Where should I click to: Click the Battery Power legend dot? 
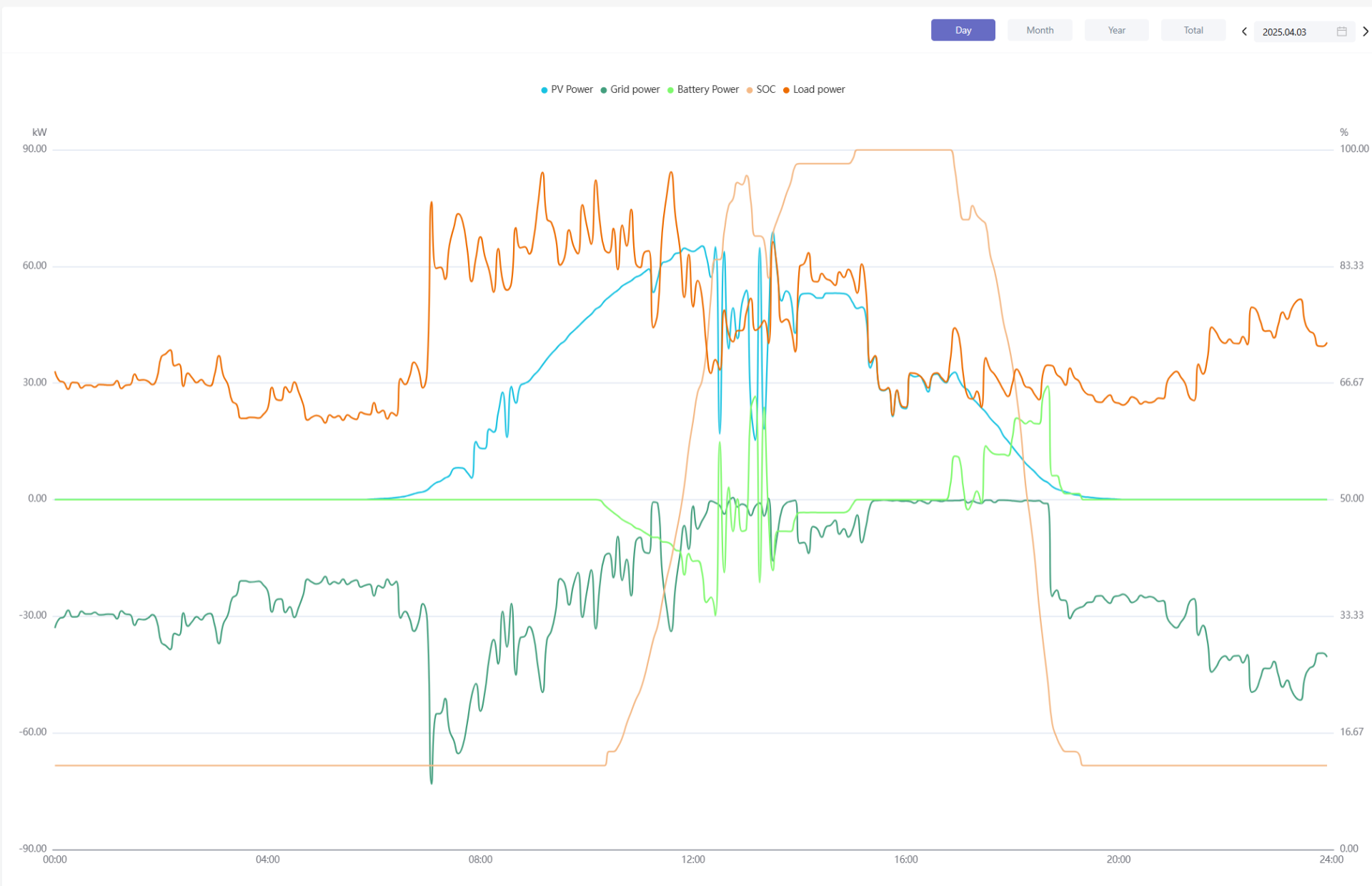[670, 90]
